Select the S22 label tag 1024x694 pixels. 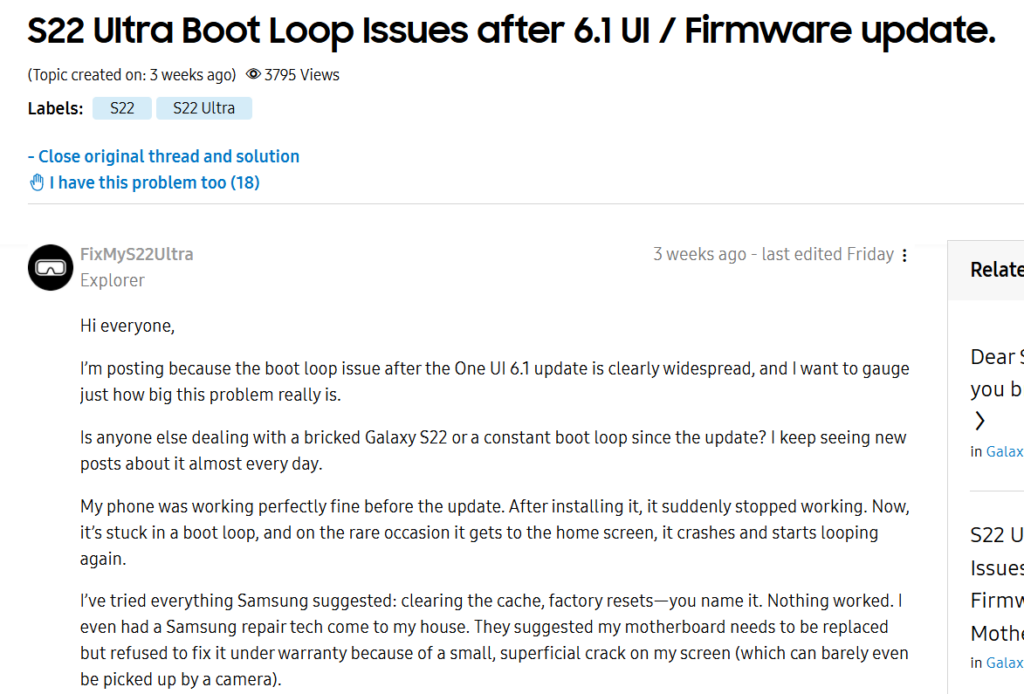tap(122, 108)
